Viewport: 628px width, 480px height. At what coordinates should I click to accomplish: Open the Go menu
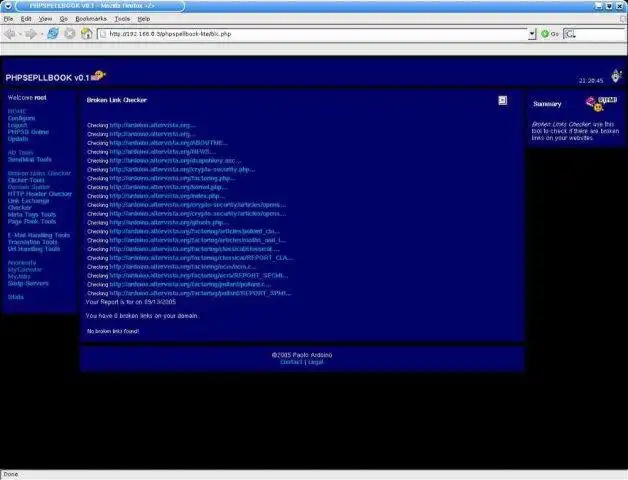pos(63,19)
